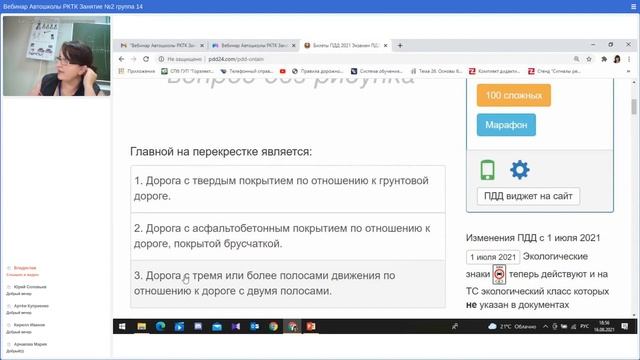This screenshot has height=360, width=640.
Task: Select answer 2 about асфальтобетонным покрытием
Action: pos(288,236)
